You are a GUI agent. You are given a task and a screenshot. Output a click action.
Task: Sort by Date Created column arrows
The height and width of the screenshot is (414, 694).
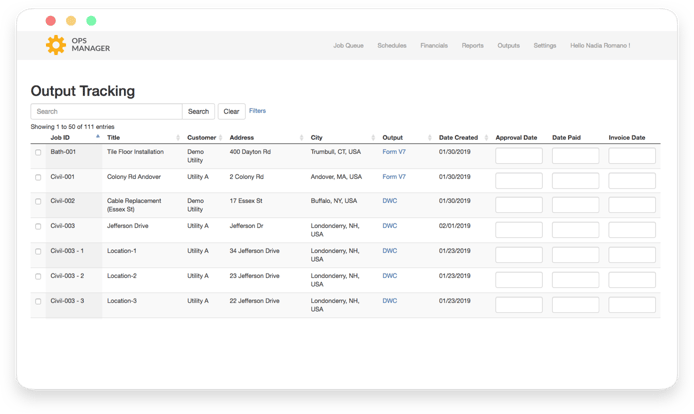(x=486, y=138)
